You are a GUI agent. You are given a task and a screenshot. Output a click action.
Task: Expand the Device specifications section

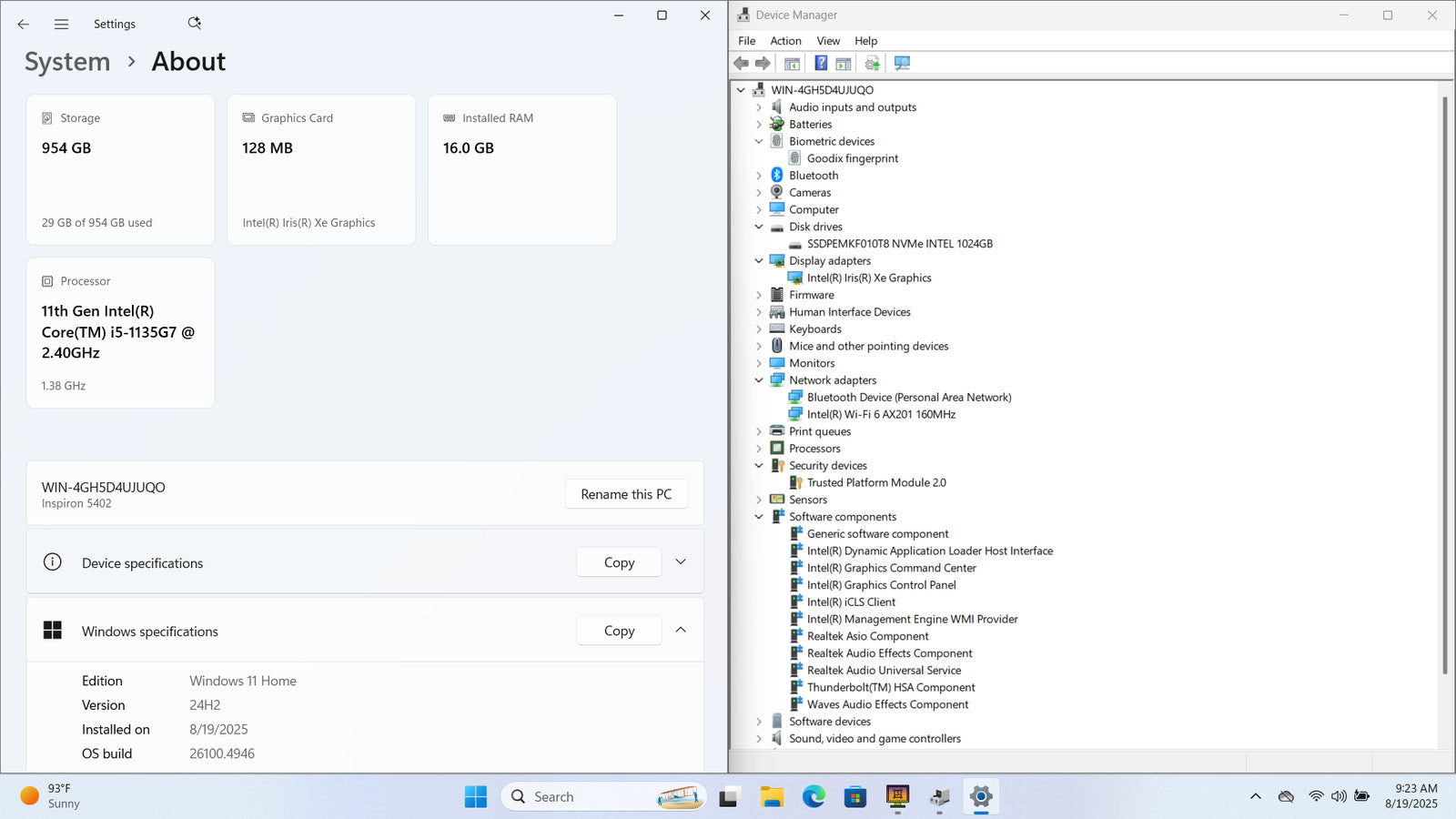click(x=681, y=562)
